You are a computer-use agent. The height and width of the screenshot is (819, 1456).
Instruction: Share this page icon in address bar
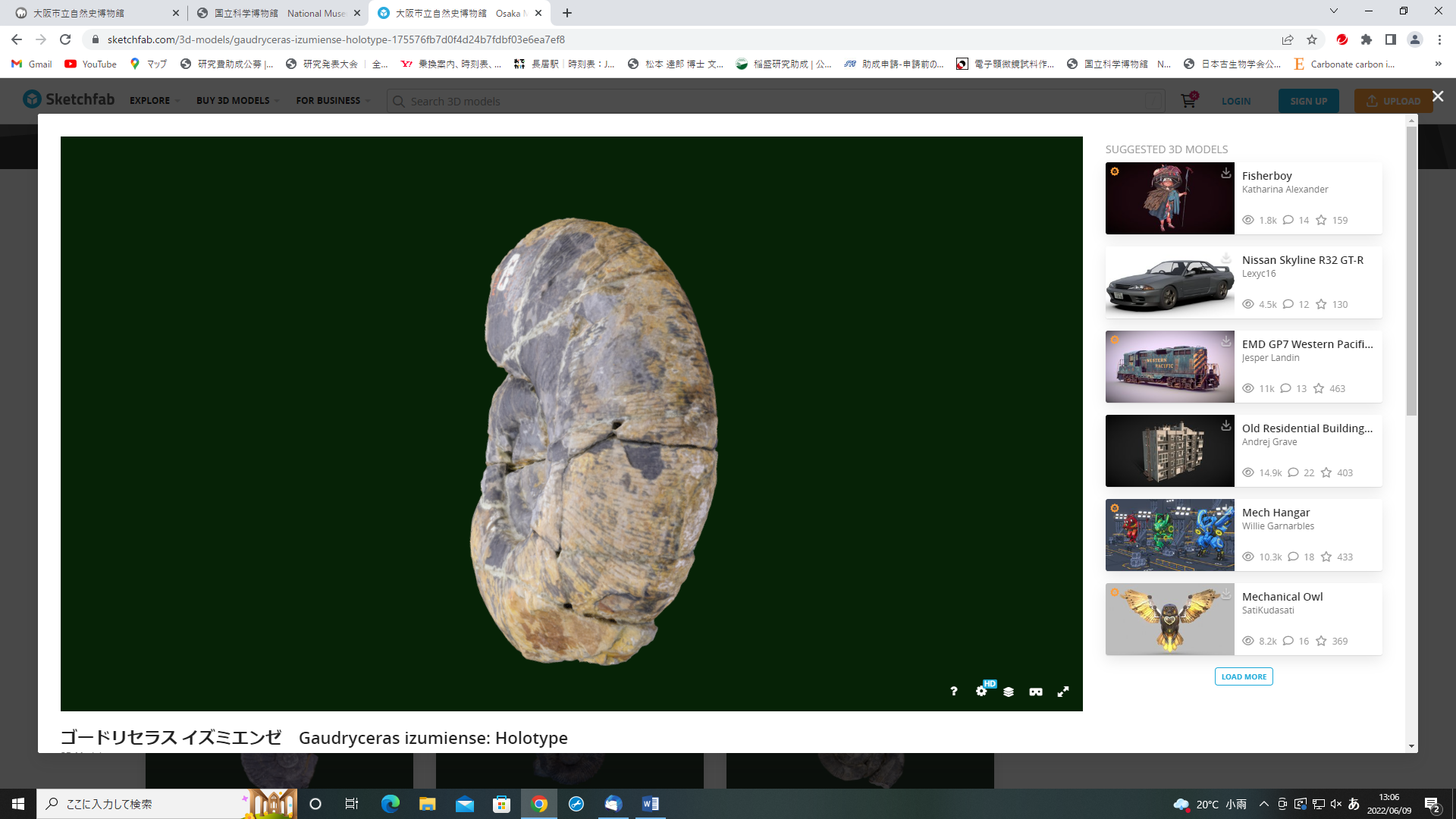pyautogui.click(x=1288, y=39)
